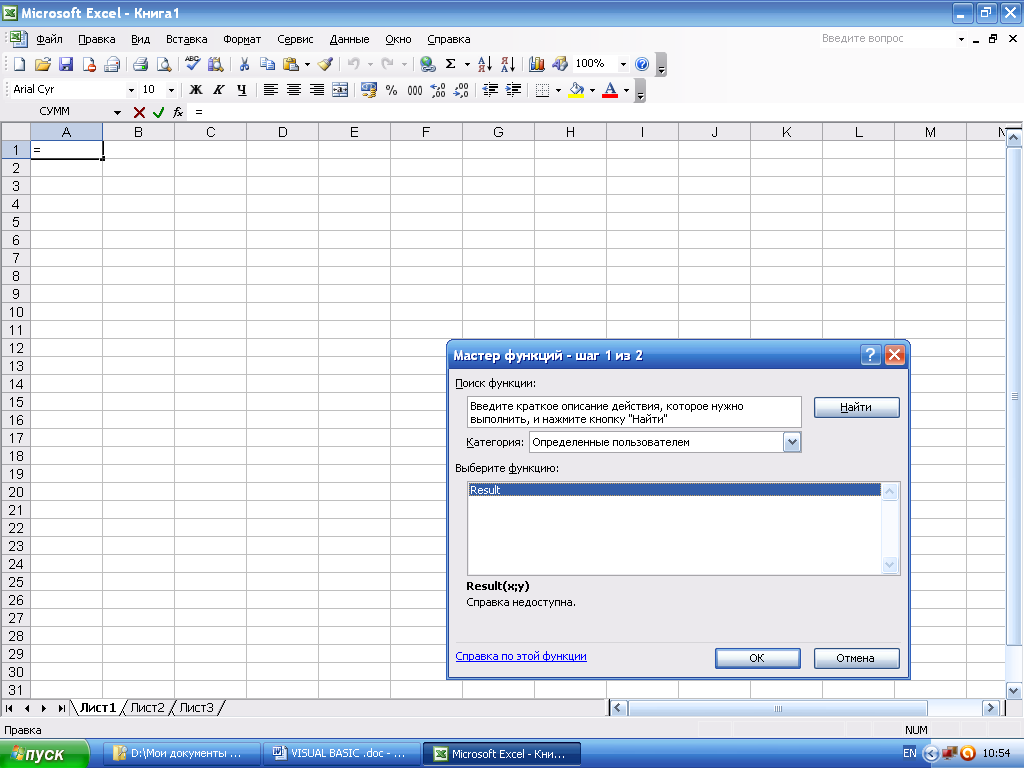Viewport: 1024px width, 768px height.
Task: Open fill color bucket swatch
Action: point(576,90)
